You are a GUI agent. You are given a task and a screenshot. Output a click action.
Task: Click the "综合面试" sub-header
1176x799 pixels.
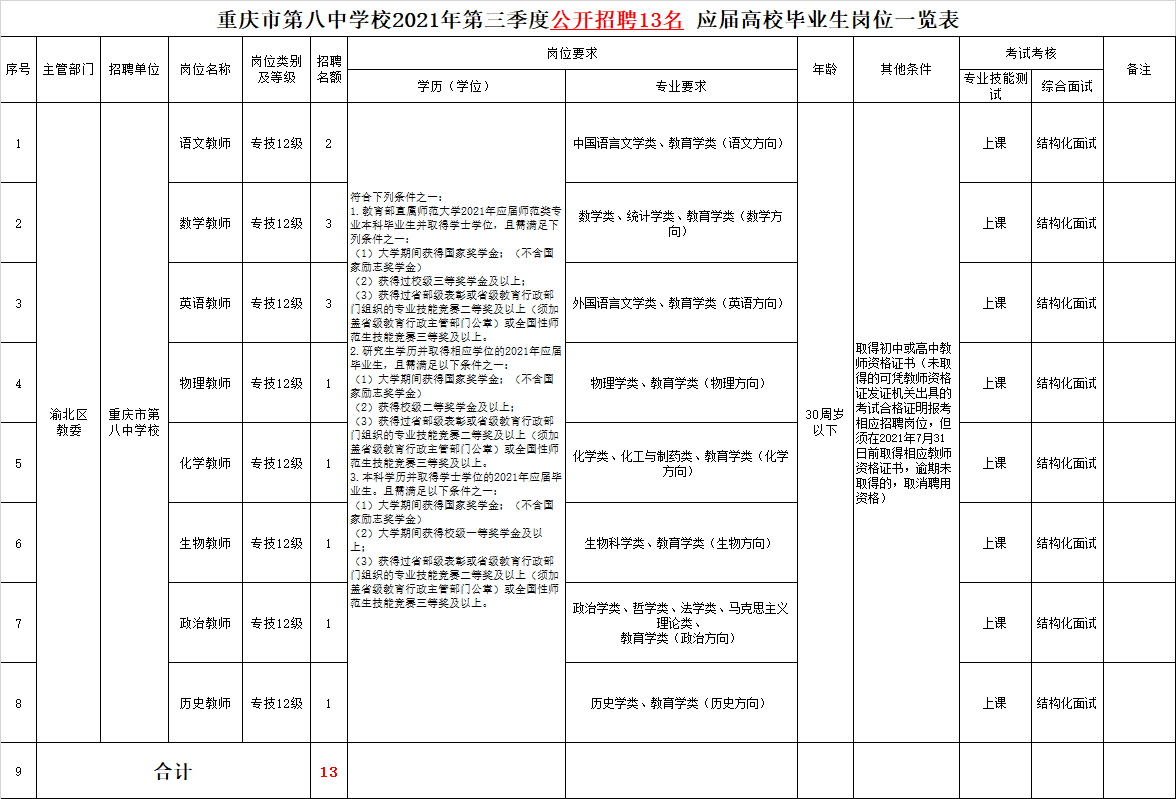[1067, 86]
